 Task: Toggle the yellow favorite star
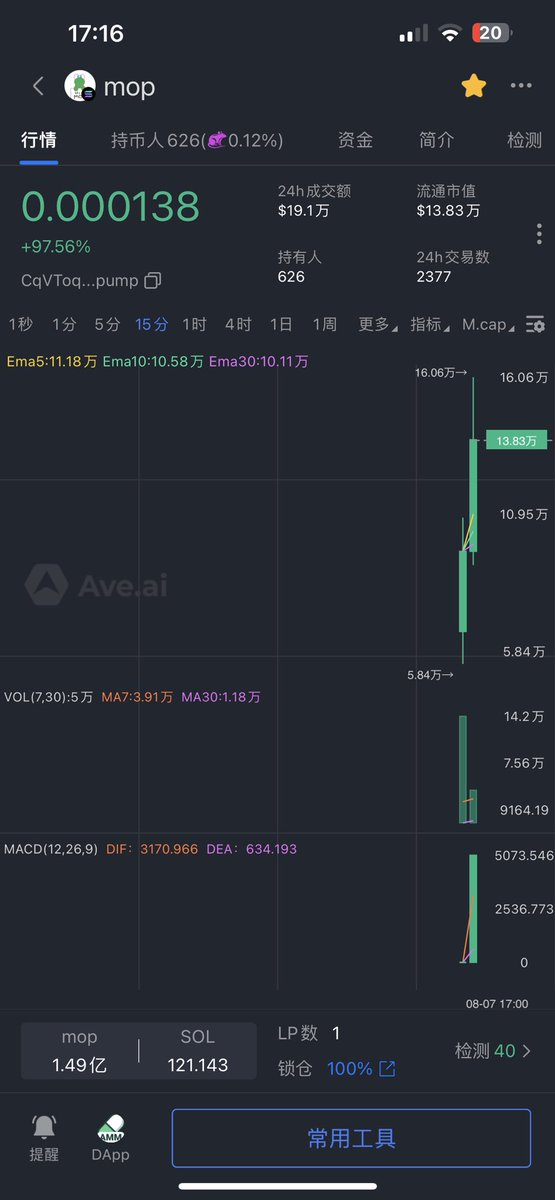click(474, 86)
